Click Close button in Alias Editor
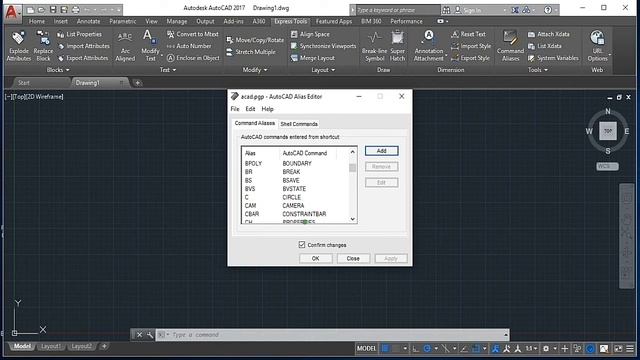The width and height of the screenshot is (640, 360). 353,258
